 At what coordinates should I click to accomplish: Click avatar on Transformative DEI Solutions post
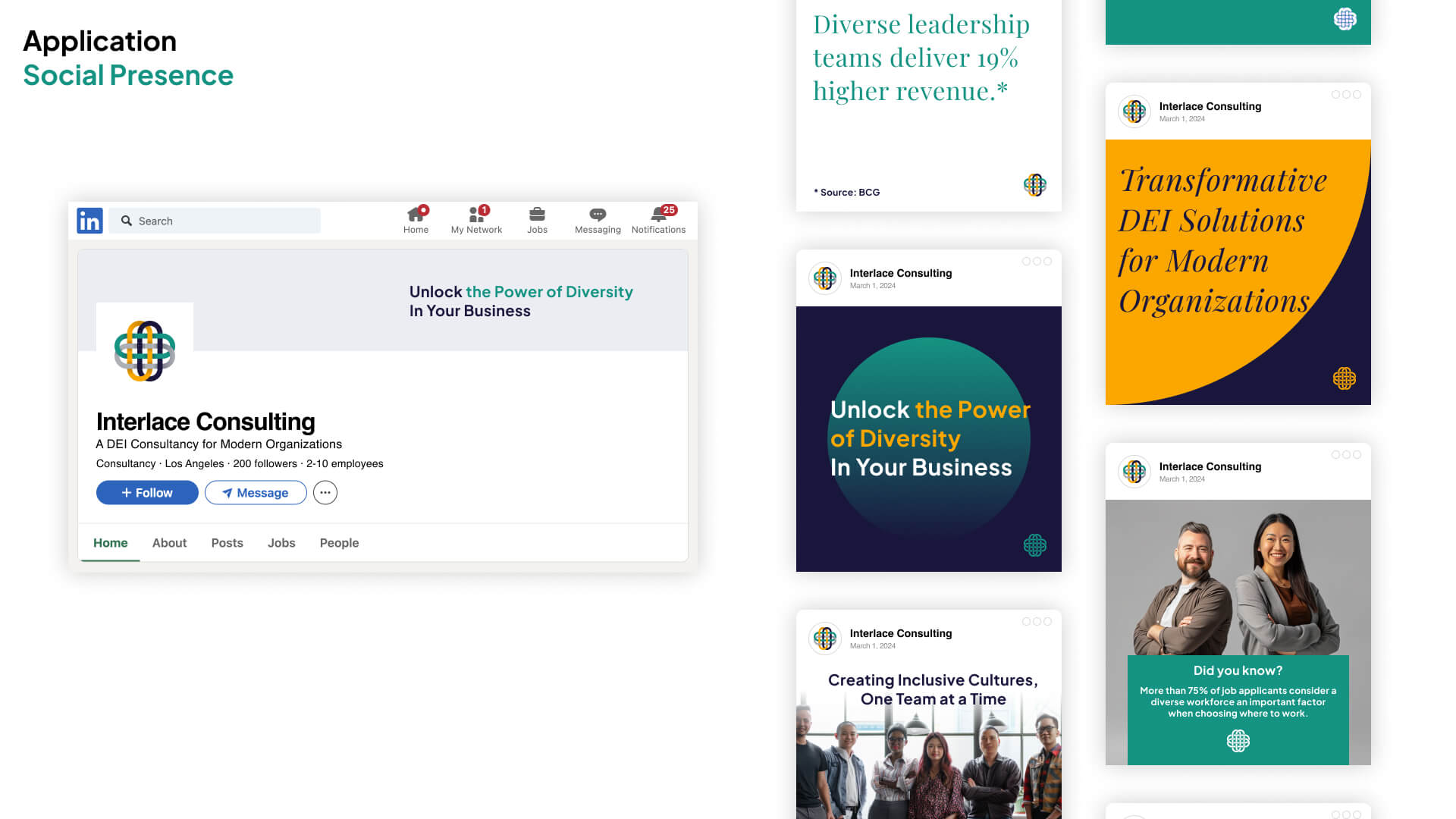point(1134,111)
